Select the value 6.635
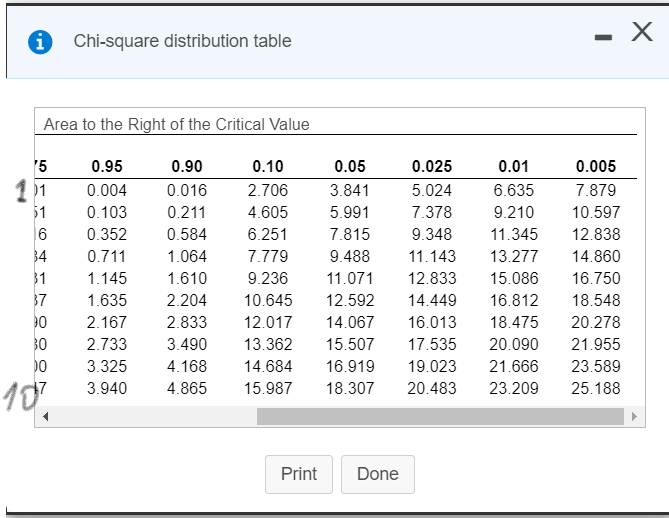This screenshot has width=669, height=518. coord(514,190)
